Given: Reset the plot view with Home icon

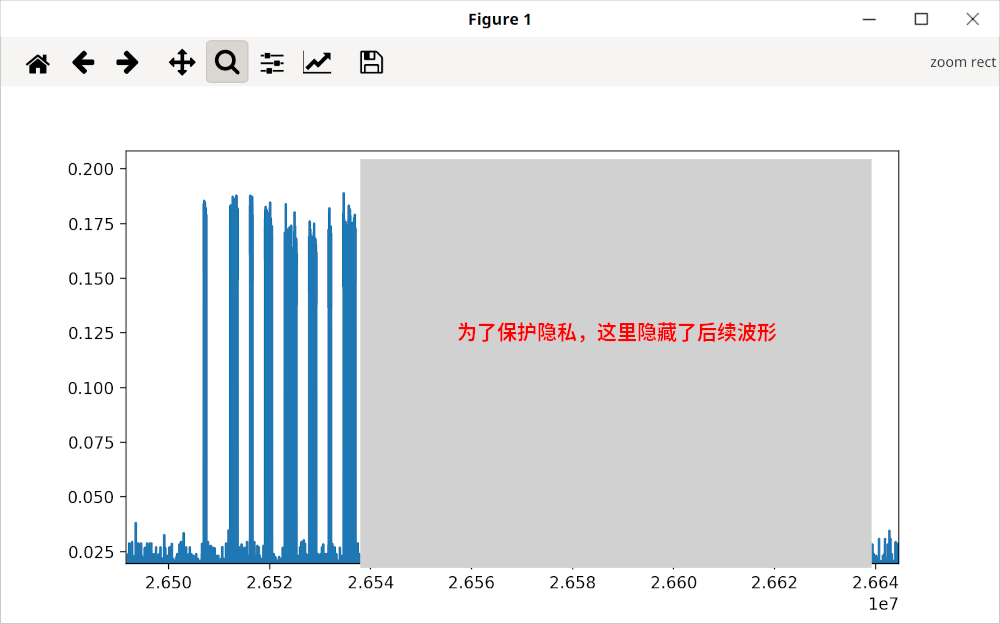Looking at the screenshot, I should [38, 61].
